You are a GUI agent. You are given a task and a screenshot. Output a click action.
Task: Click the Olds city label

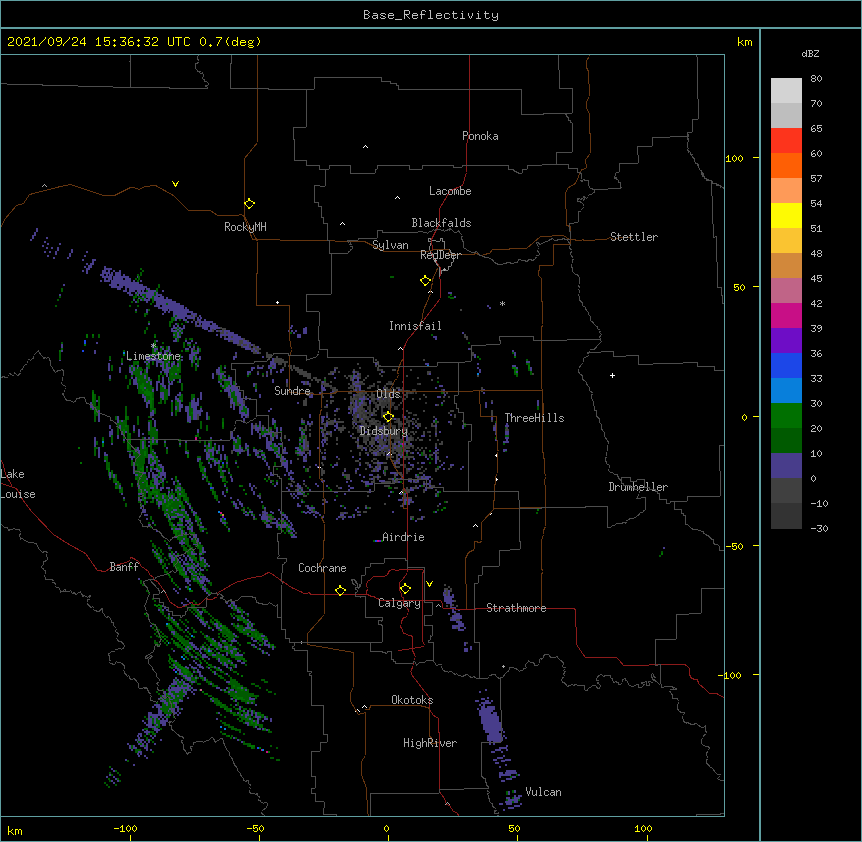click(x=388, y=394)
